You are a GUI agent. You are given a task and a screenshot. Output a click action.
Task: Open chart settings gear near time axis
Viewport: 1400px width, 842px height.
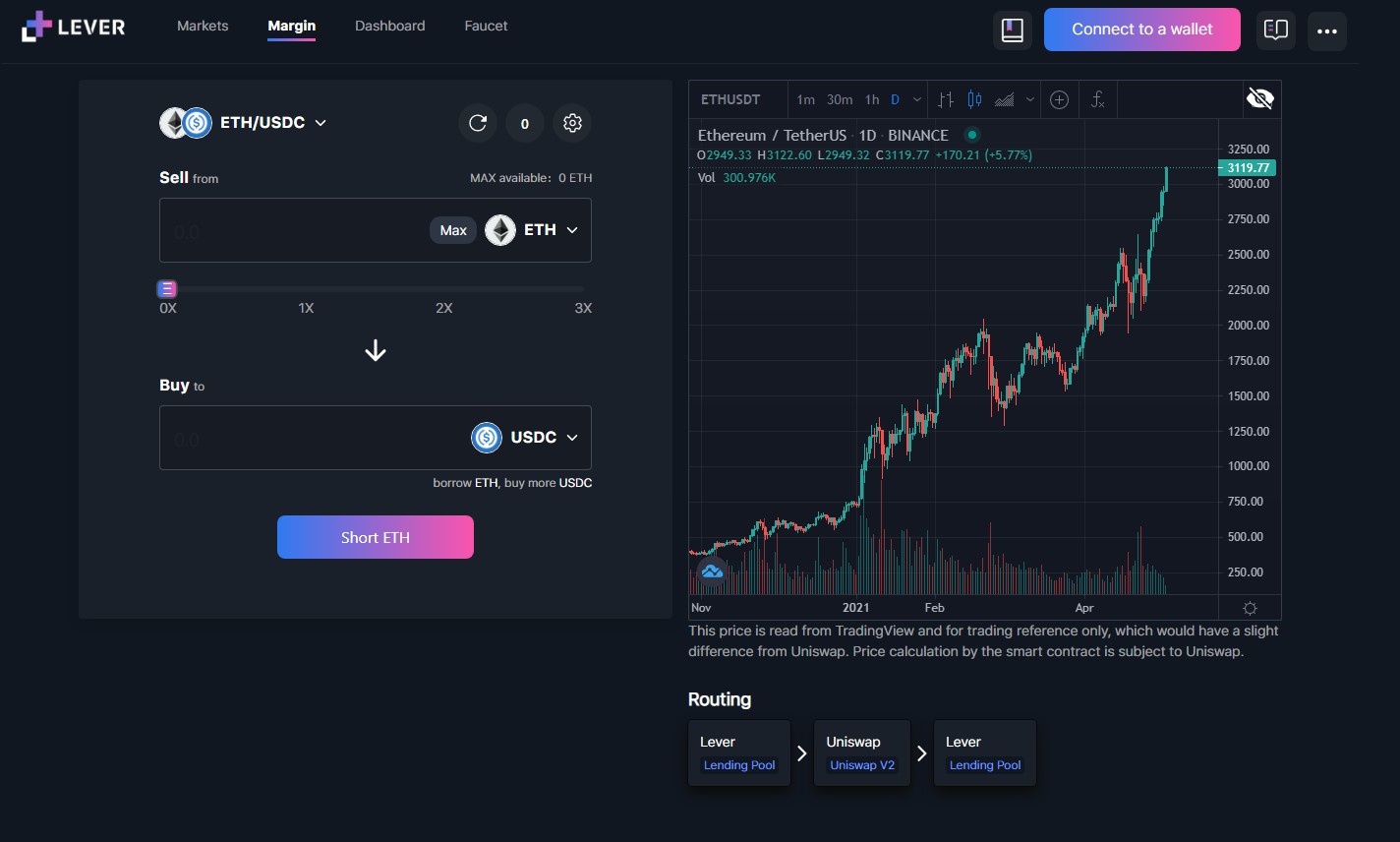coord(1250,608)
